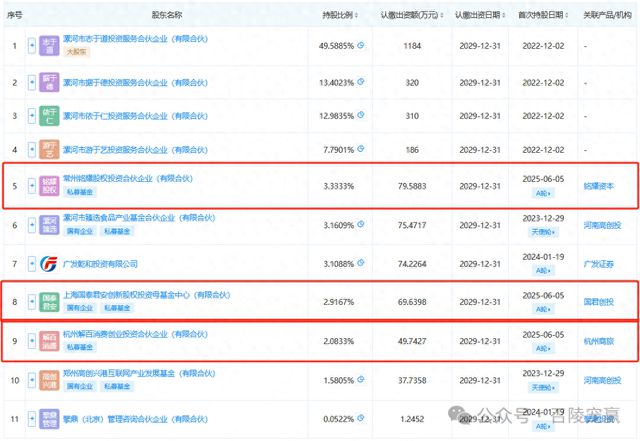Viewport: 640px width, 441px height.
Task: Expand row 4 with the plus button
Action: tap(32, 149)
